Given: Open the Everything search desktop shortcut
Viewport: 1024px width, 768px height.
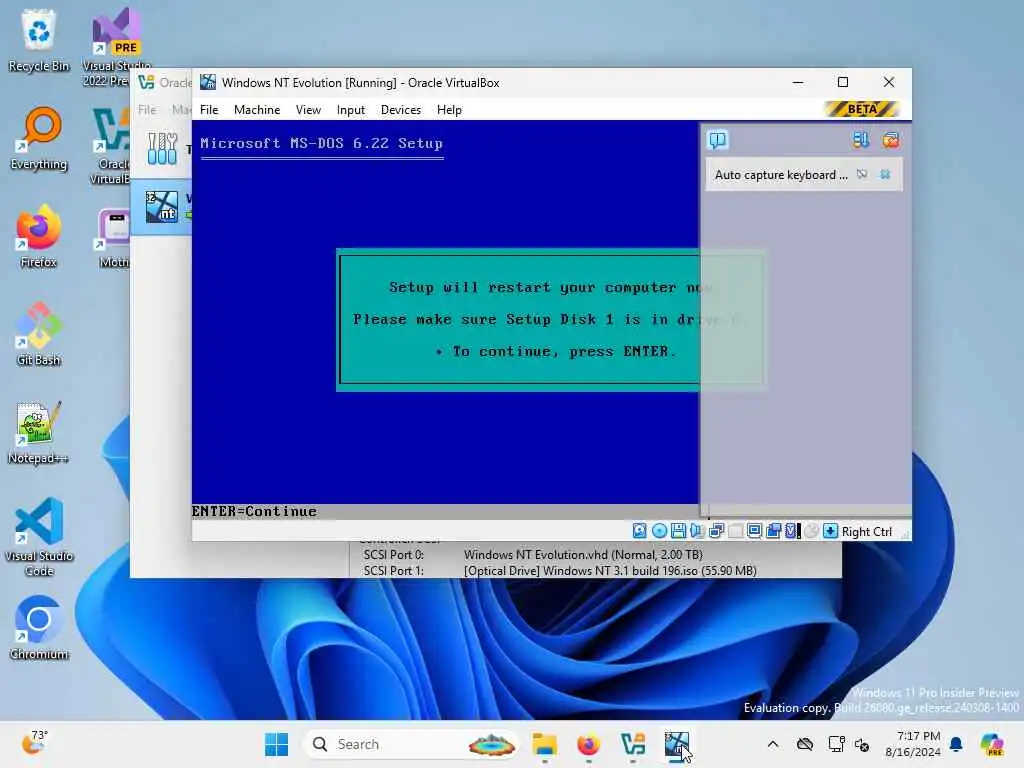Looking at the screenshot, I should tap(39, 138).
